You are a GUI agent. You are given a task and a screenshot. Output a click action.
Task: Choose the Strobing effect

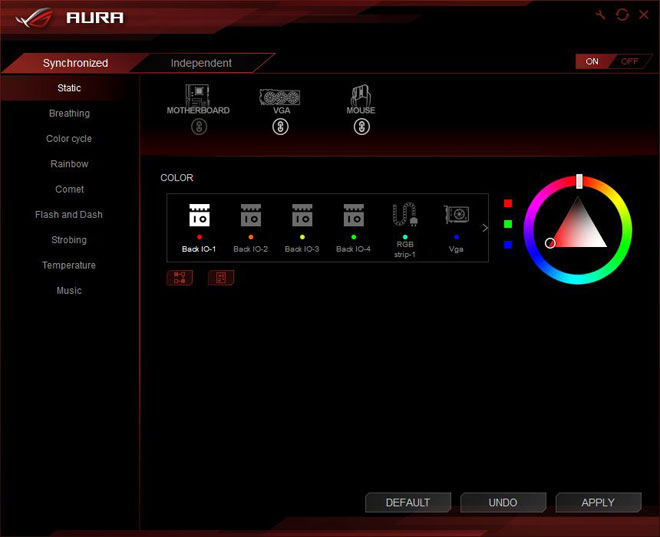(x=69, y=239)
